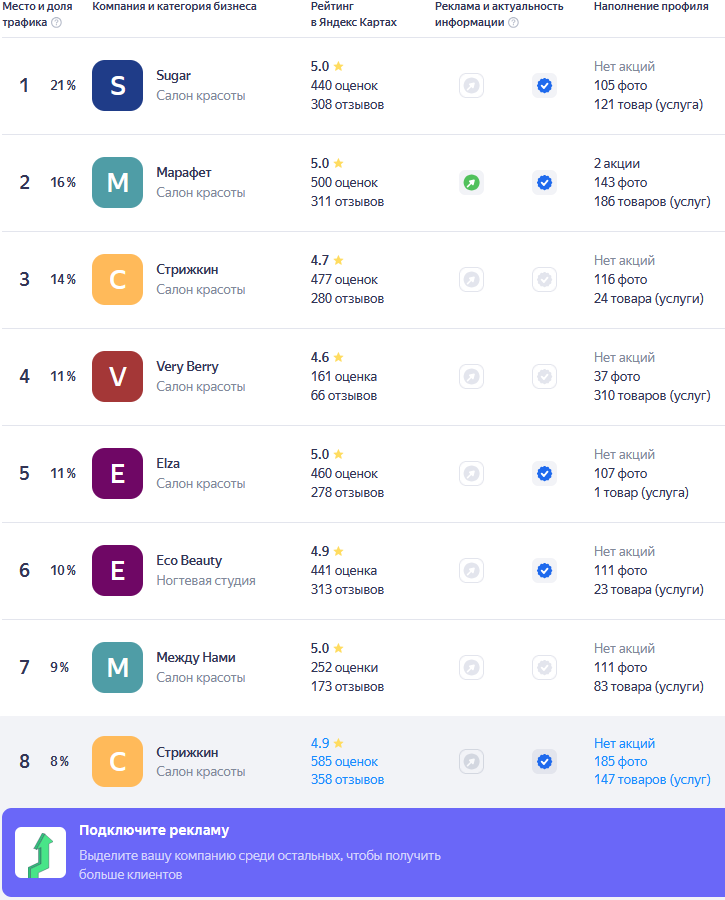Click the green advertising icon for Марафет
The width and height of the screenshot is (725, 900).
coord(471,183)
